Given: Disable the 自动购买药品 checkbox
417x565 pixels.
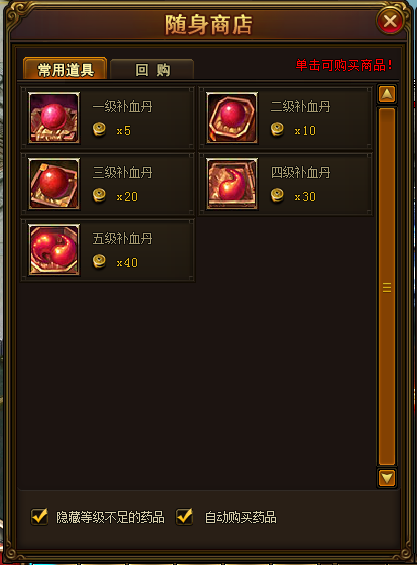Looking at the screenshot, I should click(185, 516).
